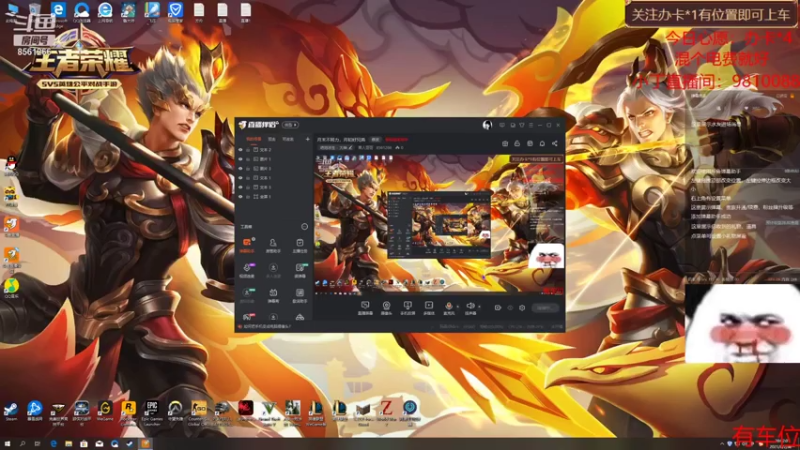Viewport: 800px width, 450px height.
Task: Hide the 图片 3 layer with its eye icon
Action: coord(241,168)
